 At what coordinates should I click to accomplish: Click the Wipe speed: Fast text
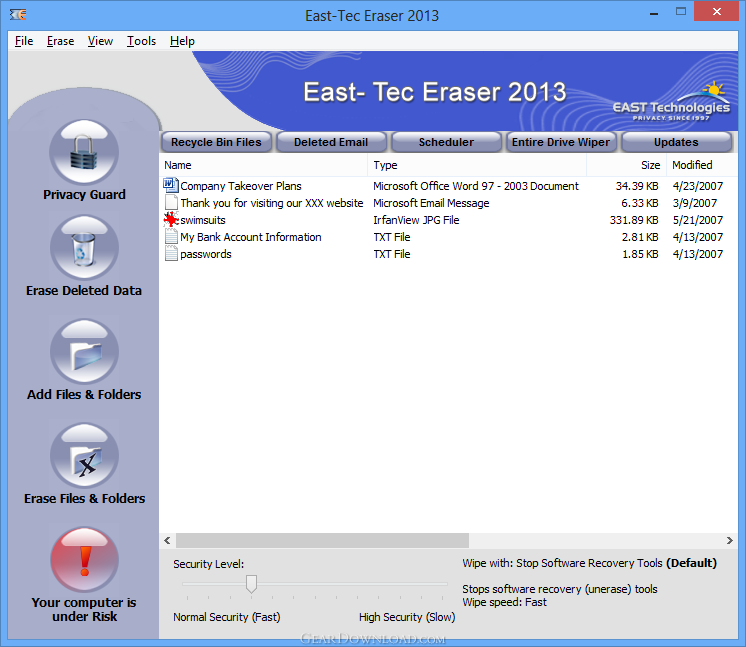pyautogui.click(x=504, y=602)
